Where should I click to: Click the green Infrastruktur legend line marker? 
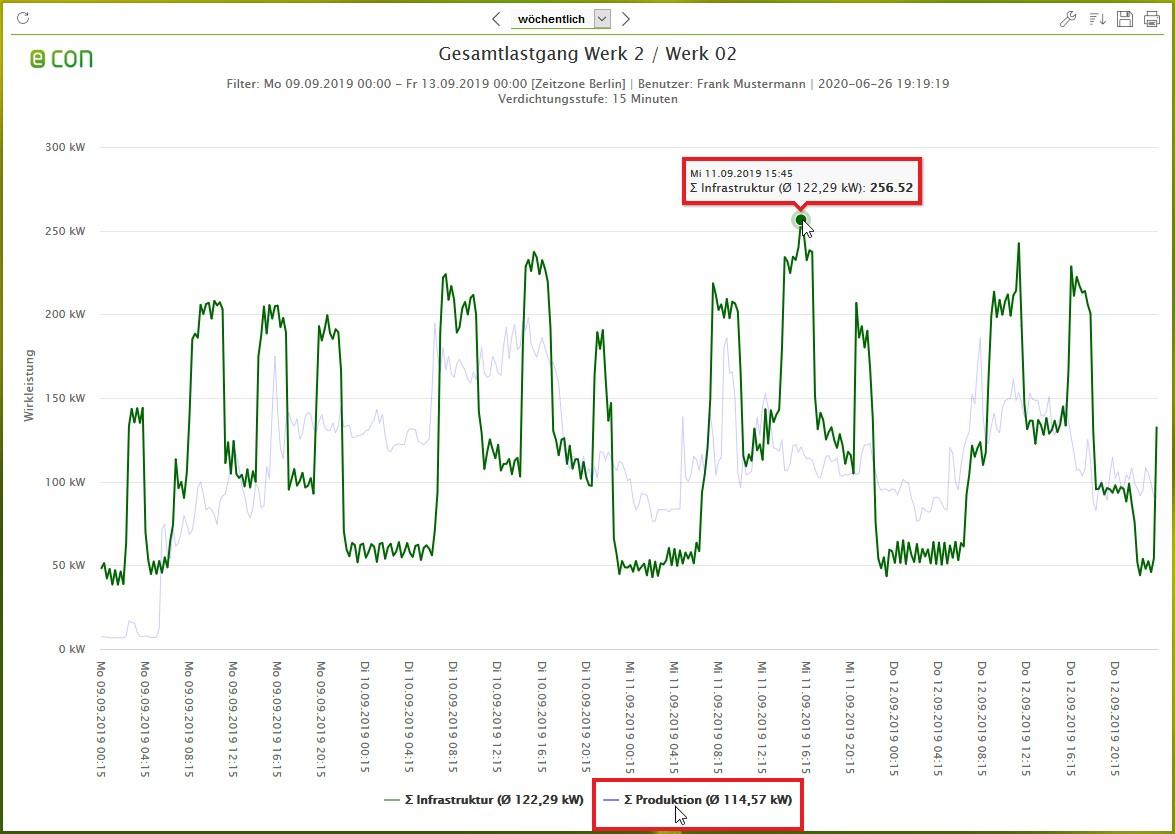click(x=393, y=800)
